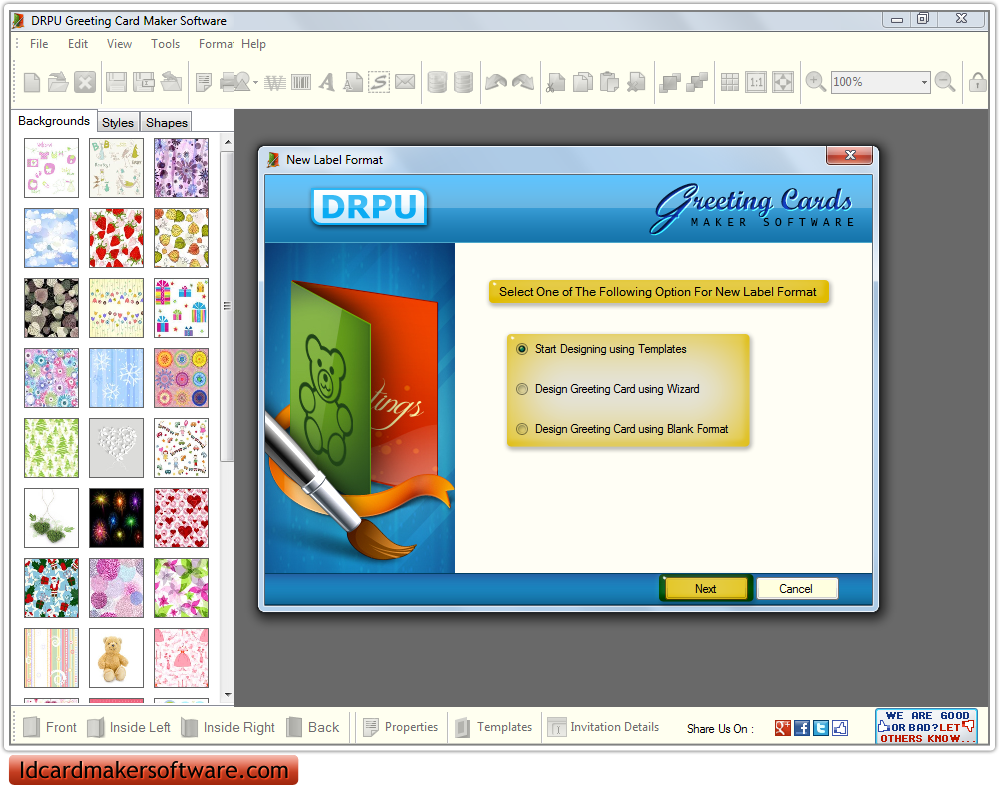Click the WordArt W toolbar icon

click(275, 82)
